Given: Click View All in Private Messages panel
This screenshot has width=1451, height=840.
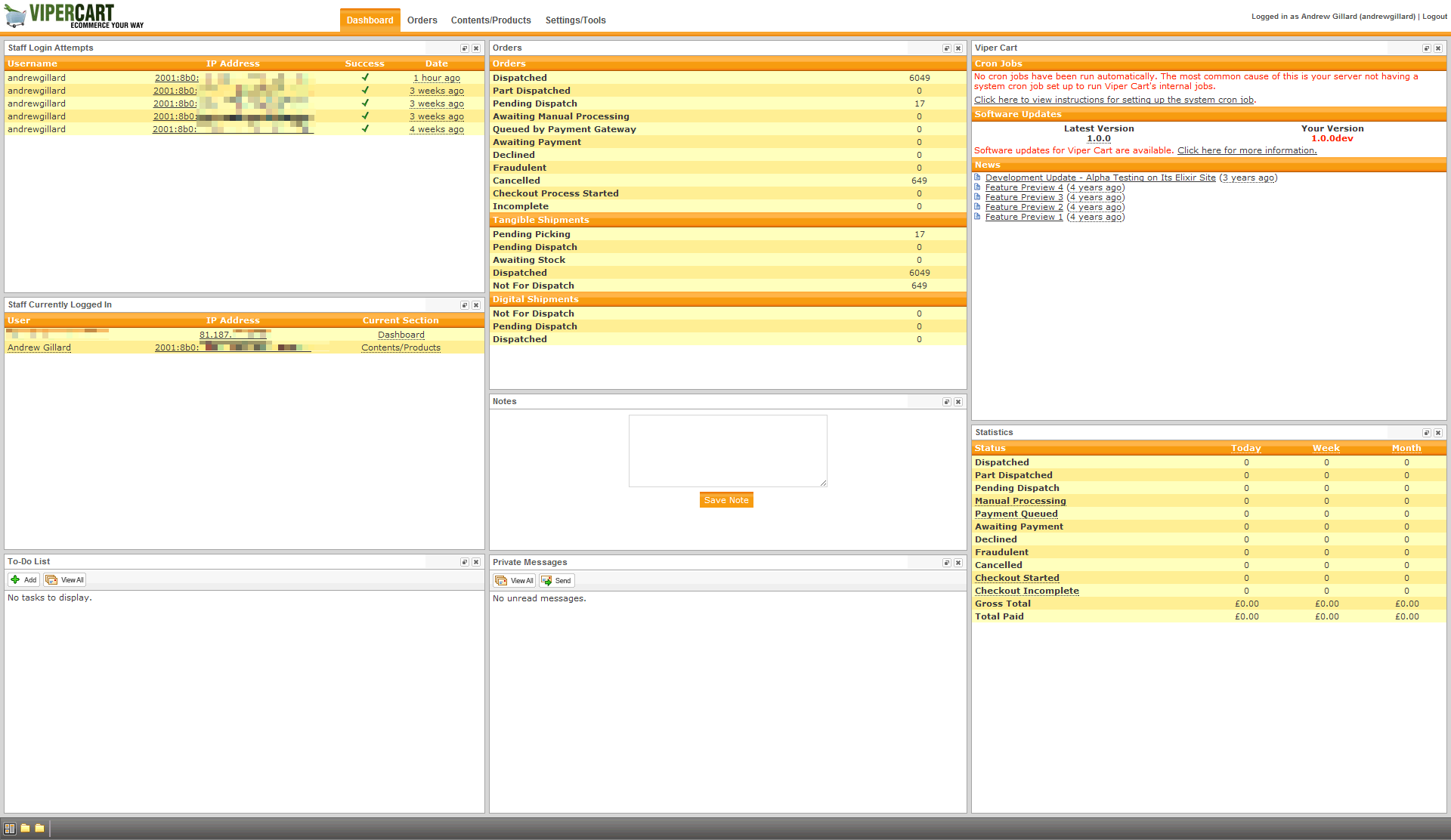Looking at the screenshot, I should pos(515,581).
